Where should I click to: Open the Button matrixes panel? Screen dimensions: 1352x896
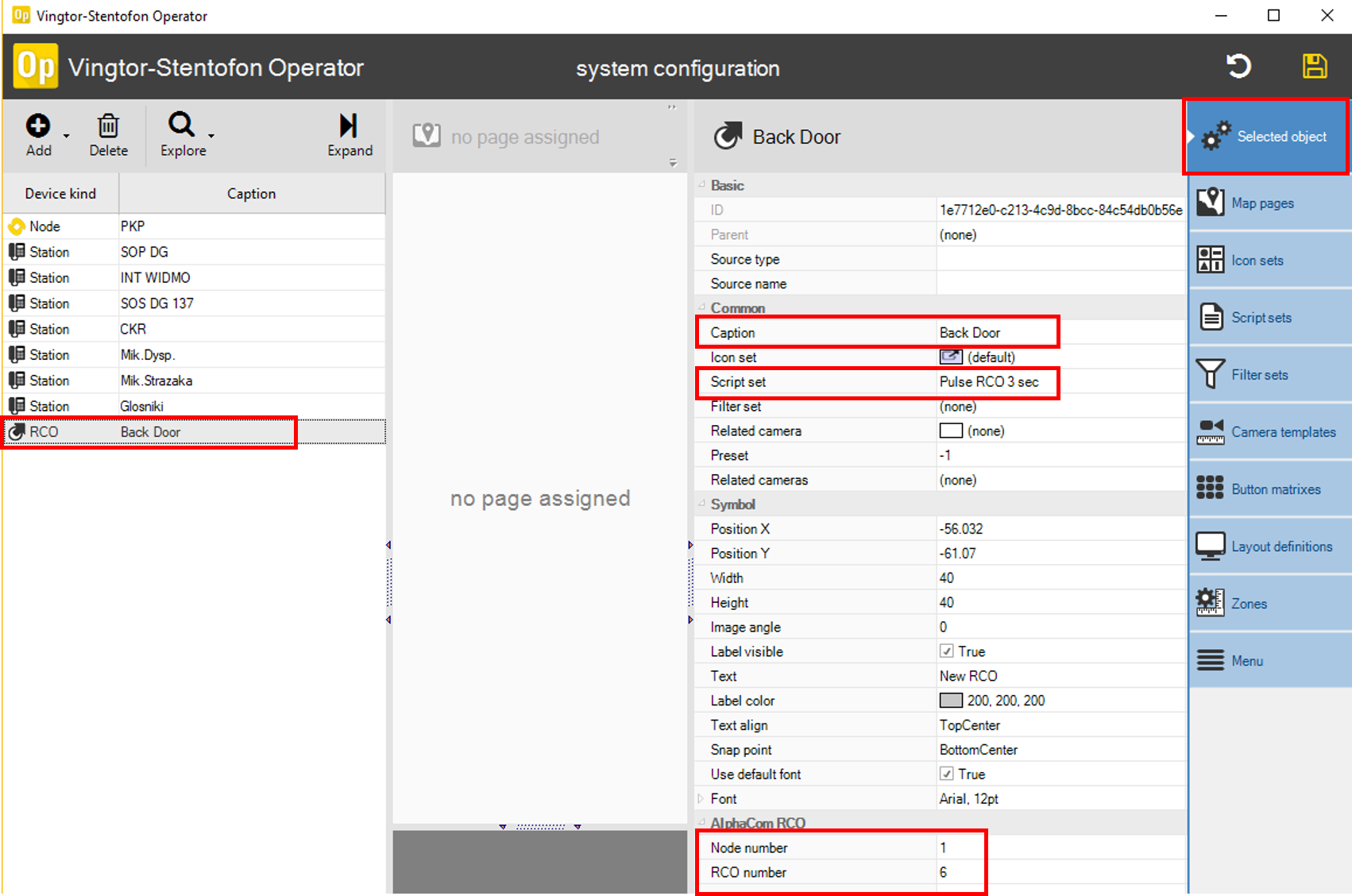point(1269,489)
